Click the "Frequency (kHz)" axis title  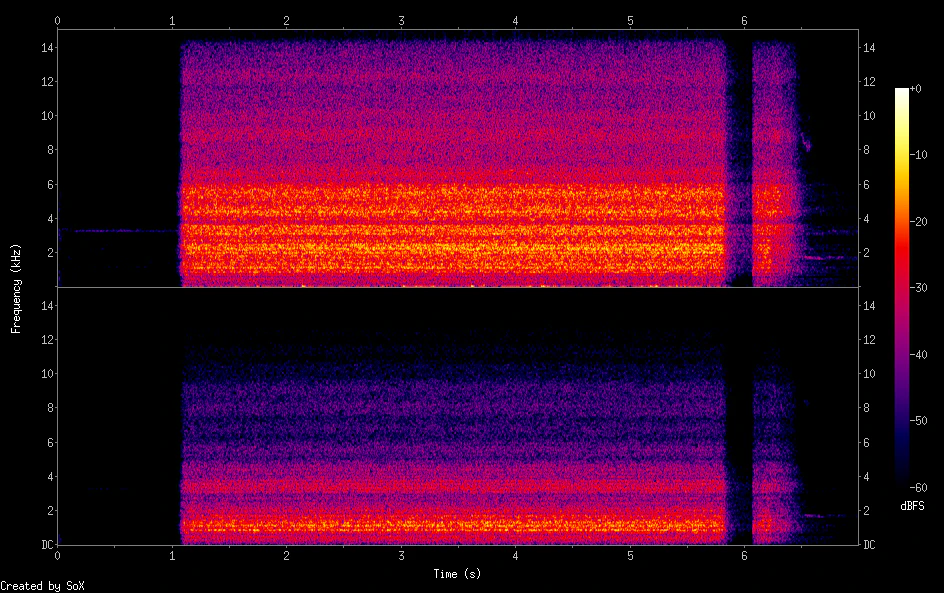click(16, 288)
